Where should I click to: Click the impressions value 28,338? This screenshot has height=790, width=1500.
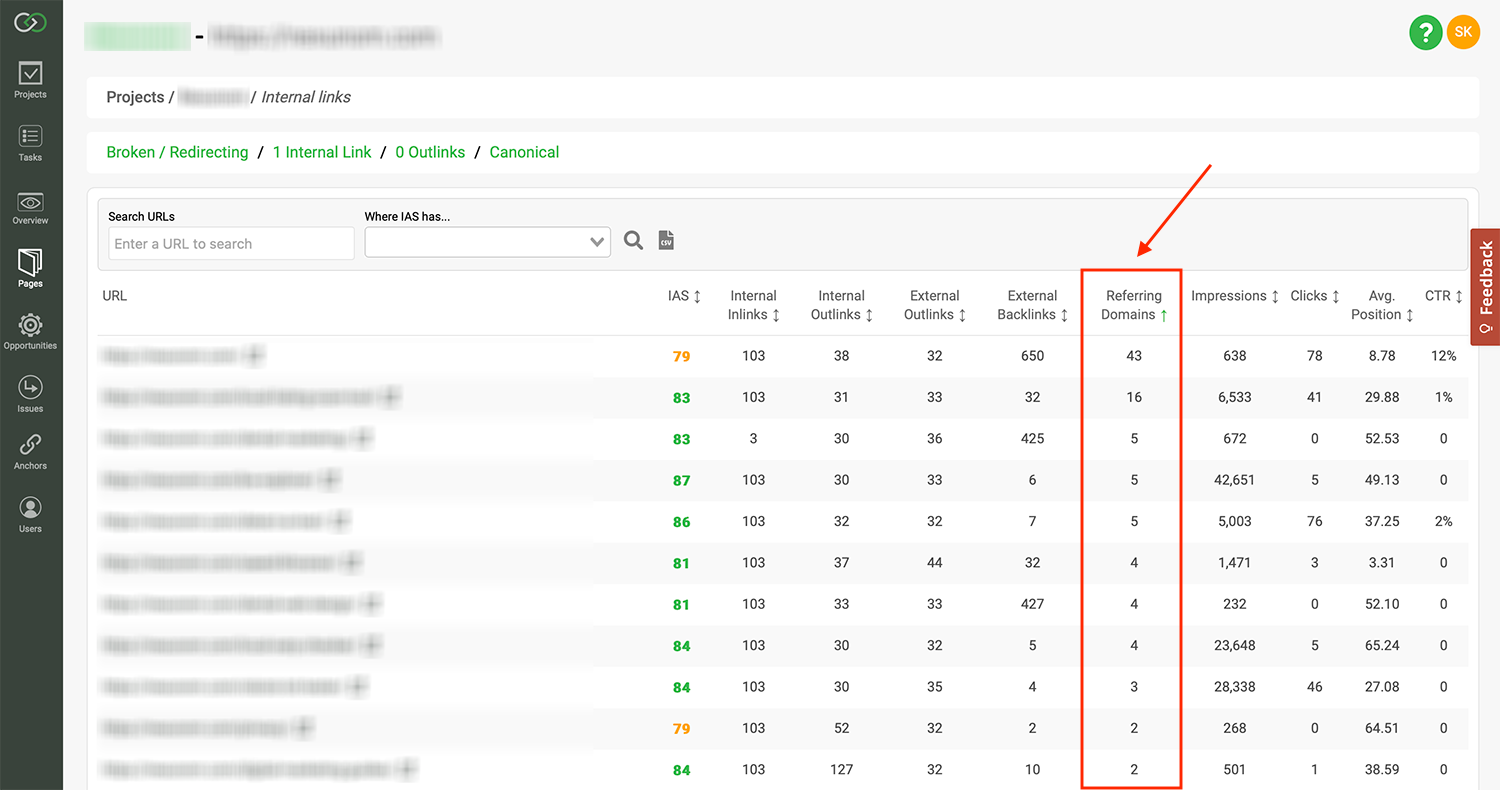coord(1234,686)
